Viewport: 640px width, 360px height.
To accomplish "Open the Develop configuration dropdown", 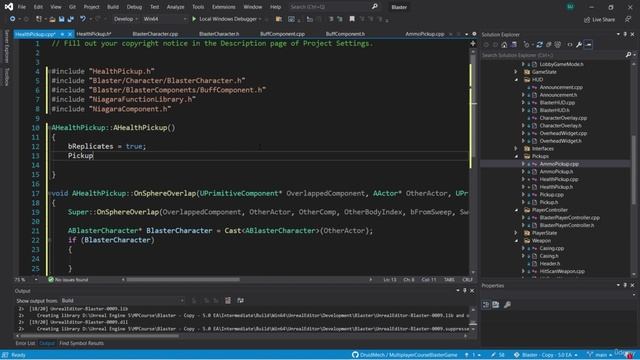I will pos(125,19).
